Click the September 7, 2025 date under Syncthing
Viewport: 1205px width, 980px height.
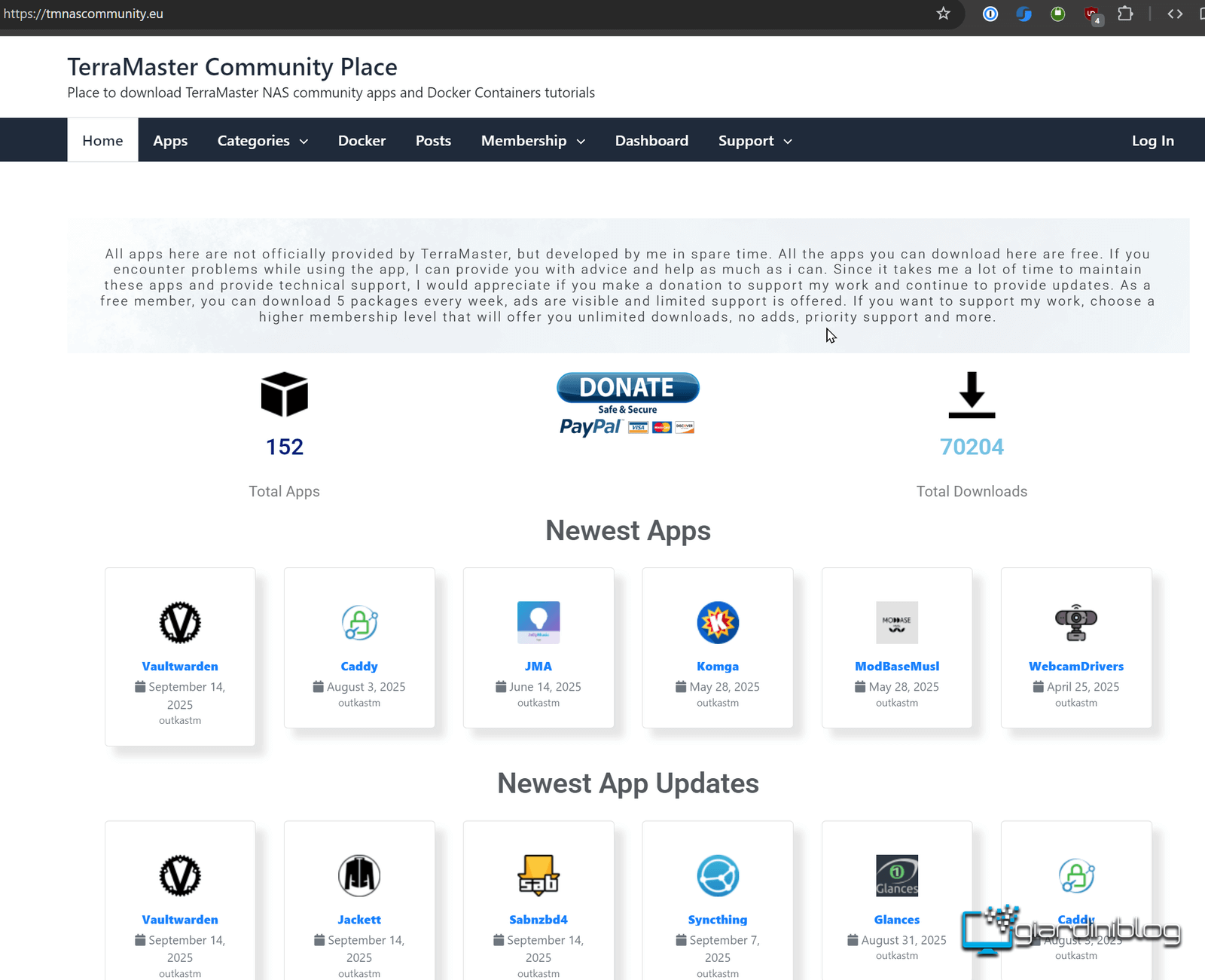[718, 949]
